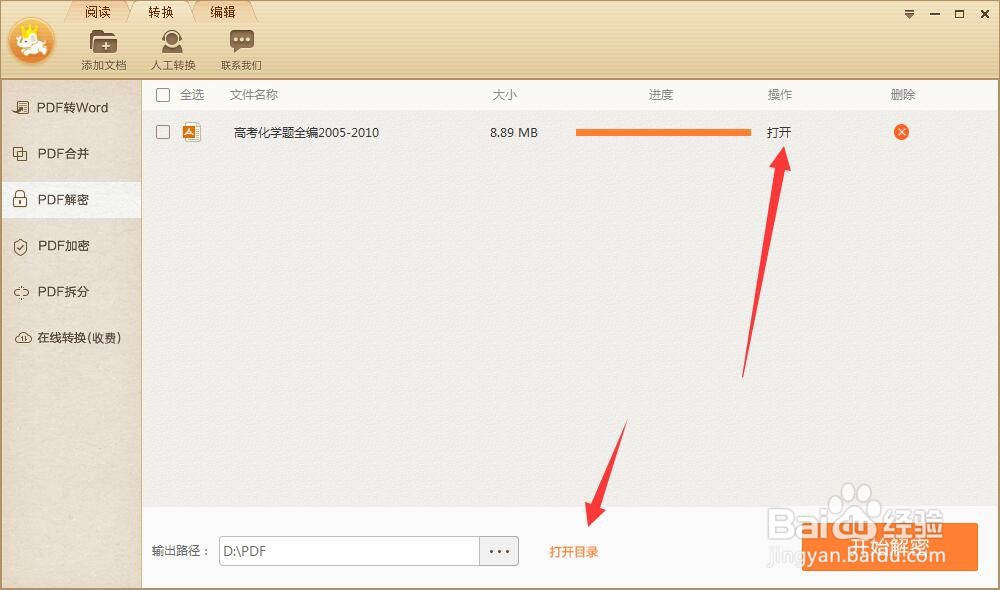The width and height of the screenshot is (1000, 590).
Task: Check the 全选 select-all checkbox
Action: coord(163,94)
